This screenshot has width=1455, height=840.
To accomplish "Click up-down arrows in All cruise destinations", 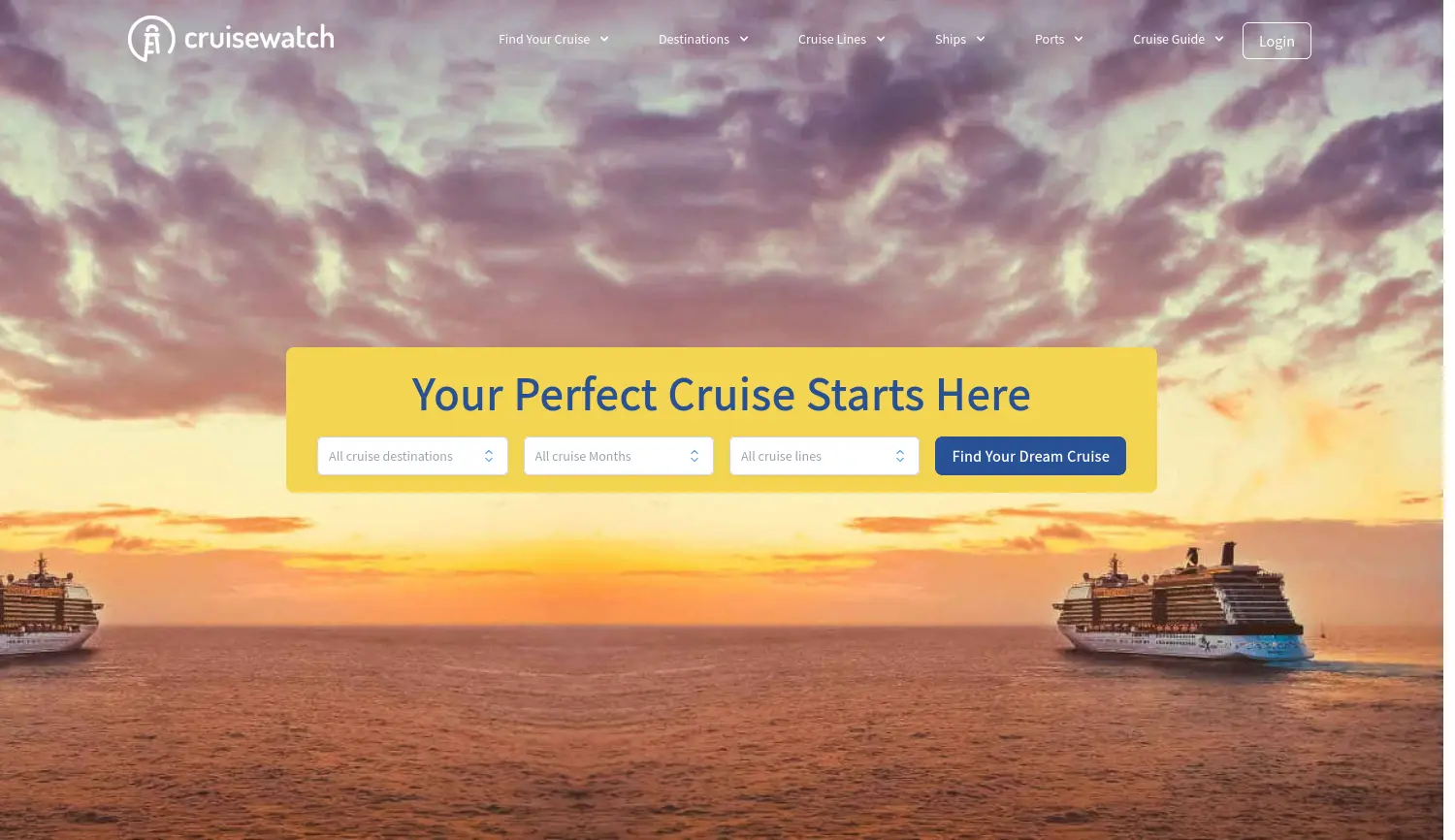I will click(489, 456).
